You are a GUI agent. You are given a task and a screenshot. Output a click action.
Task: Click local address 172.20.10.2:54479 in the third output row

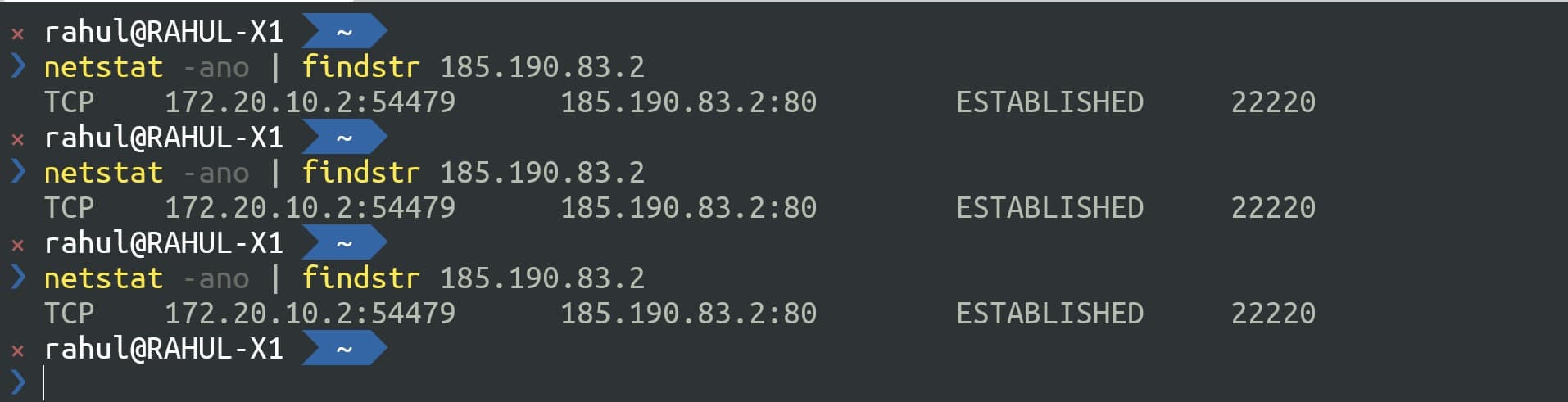[310, 314]
